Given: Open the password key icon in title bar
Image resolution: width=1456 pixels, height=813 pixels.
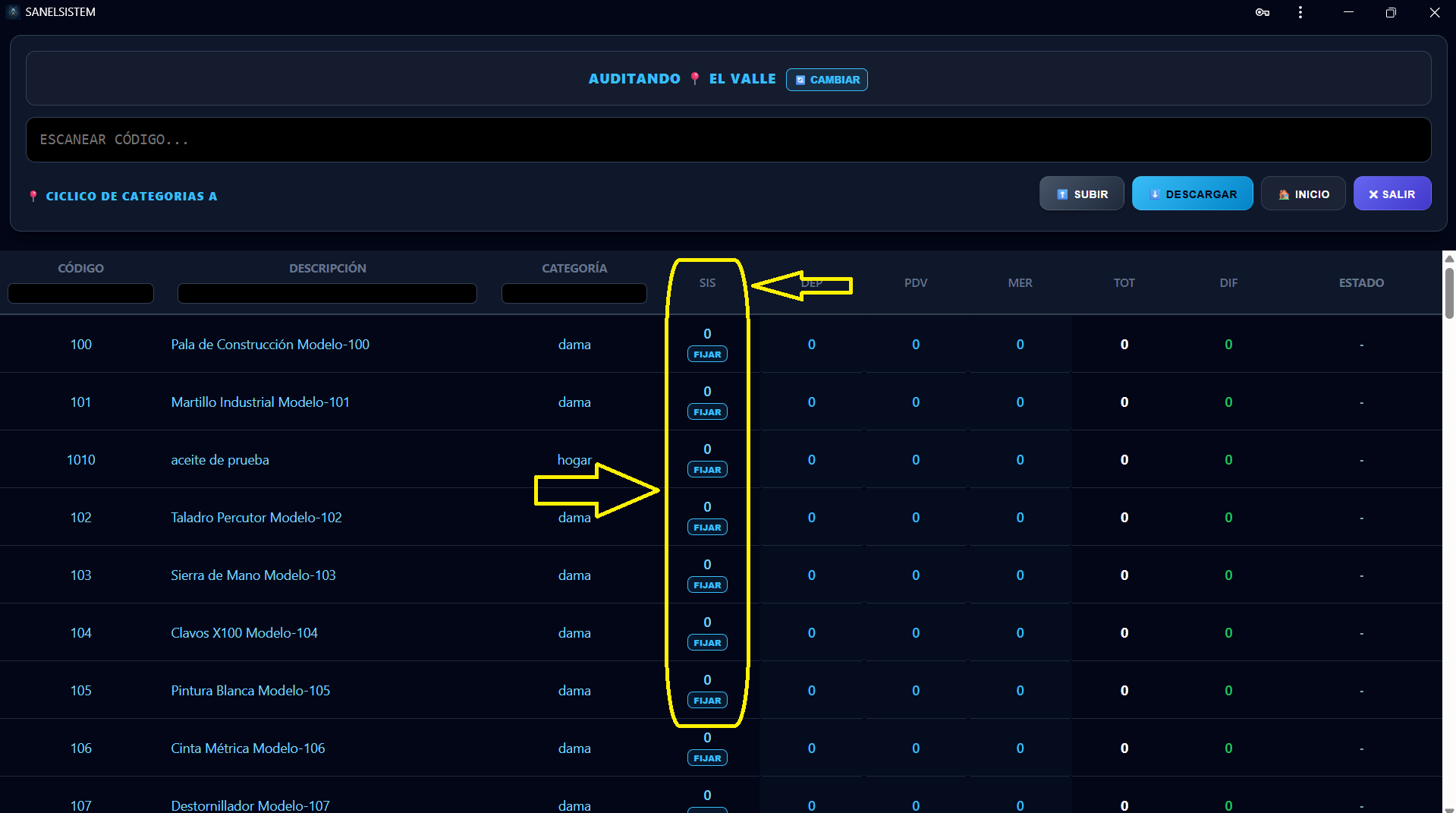Looking at the screenshot, I should click(1263, 12).
